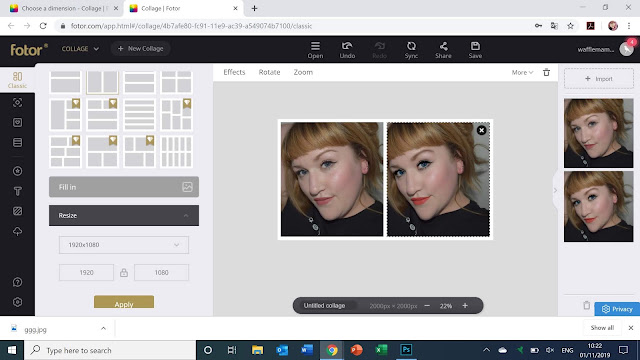Open the stickers star icon in sidebar
This screenshot has height=360, width=640.
tap(17, 171)
